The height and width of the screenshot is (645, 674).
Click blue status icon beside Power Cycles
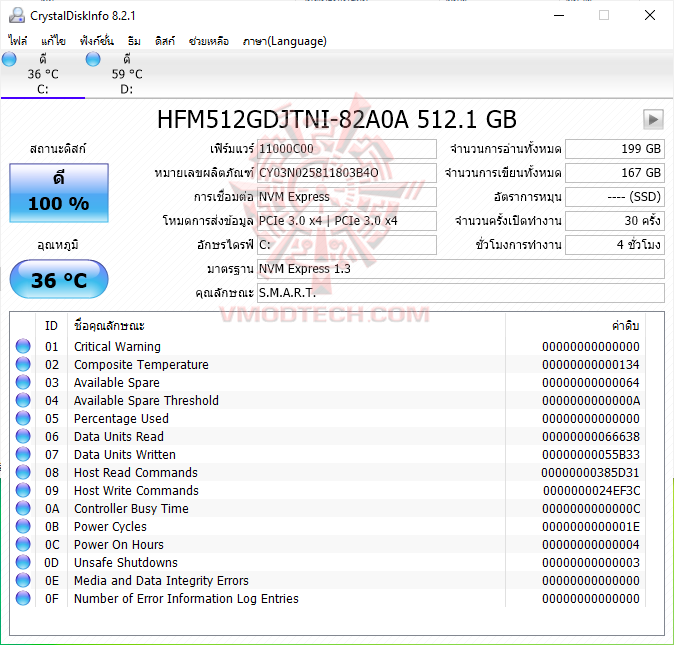pos(23,527)
